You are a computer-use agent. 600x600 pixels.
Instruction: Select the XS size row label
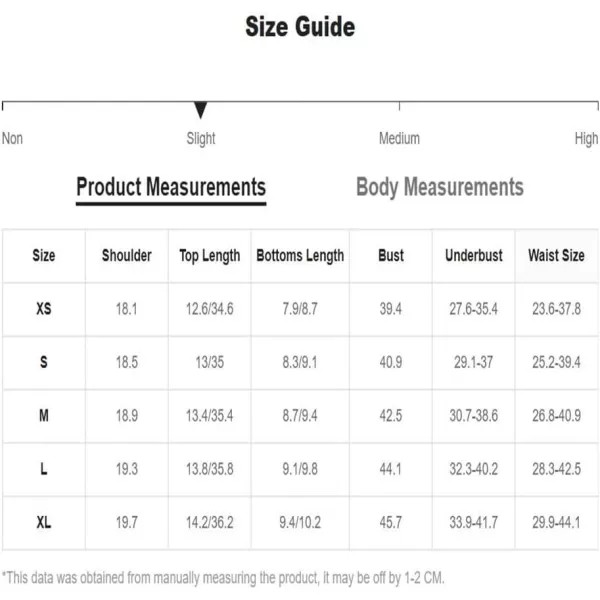(44, 308)
